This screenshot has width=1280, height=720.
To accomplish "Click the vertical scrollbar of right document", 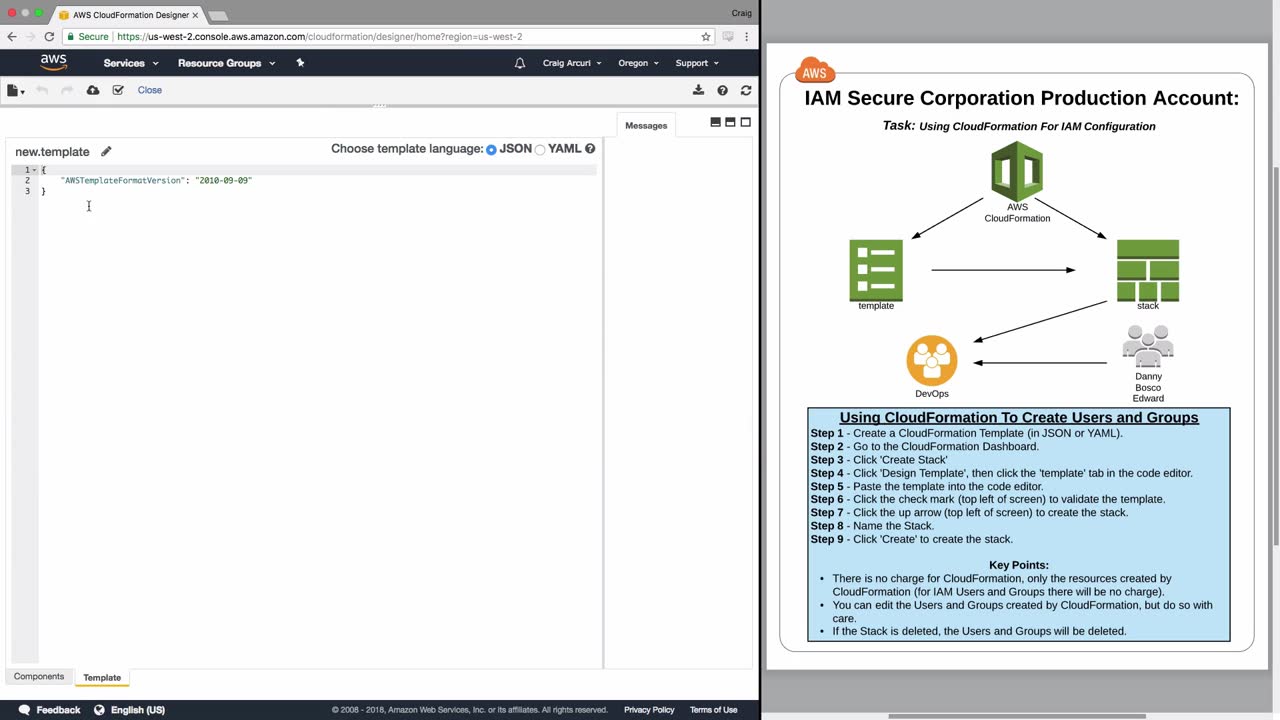I will pos(1275,355).
